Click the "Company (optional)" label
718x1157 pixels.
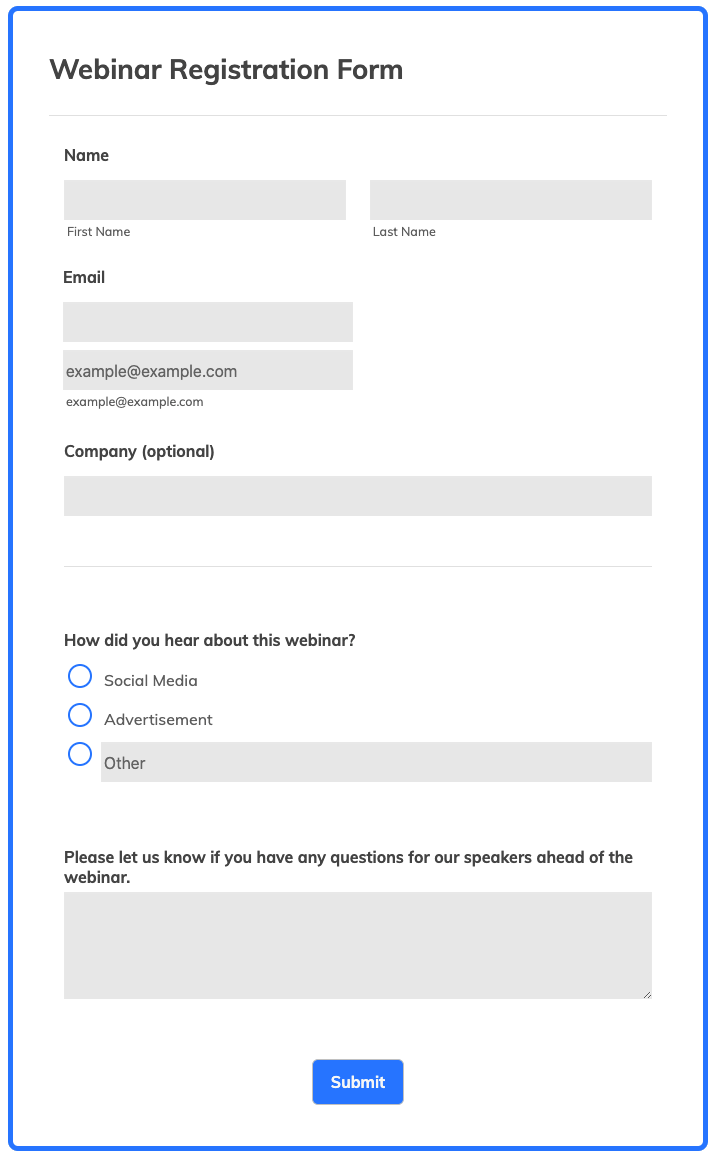(139, 452)
